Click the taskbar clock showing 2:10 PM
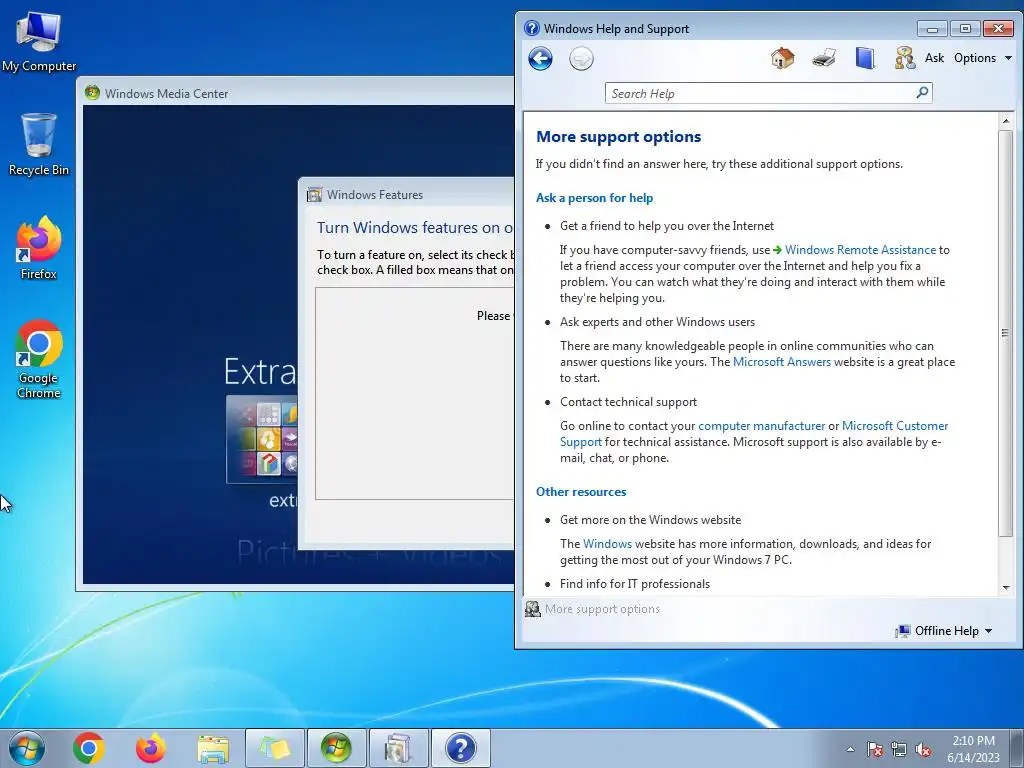Image resolution: width=1024 pixels, height=768 pixels. tap(973, 749)
